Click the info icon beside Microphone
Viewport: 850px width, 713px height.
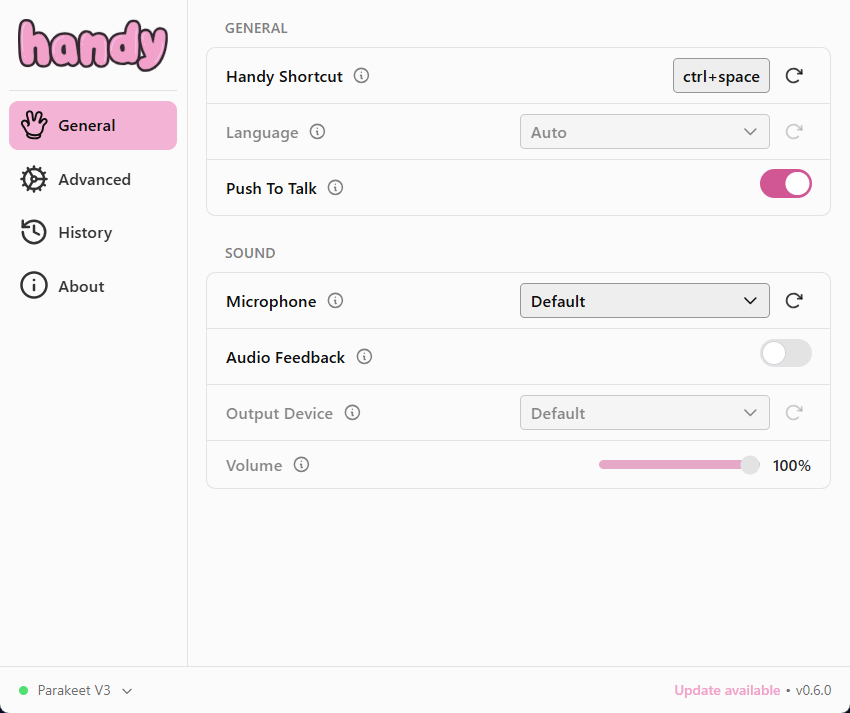coord(336,301)
